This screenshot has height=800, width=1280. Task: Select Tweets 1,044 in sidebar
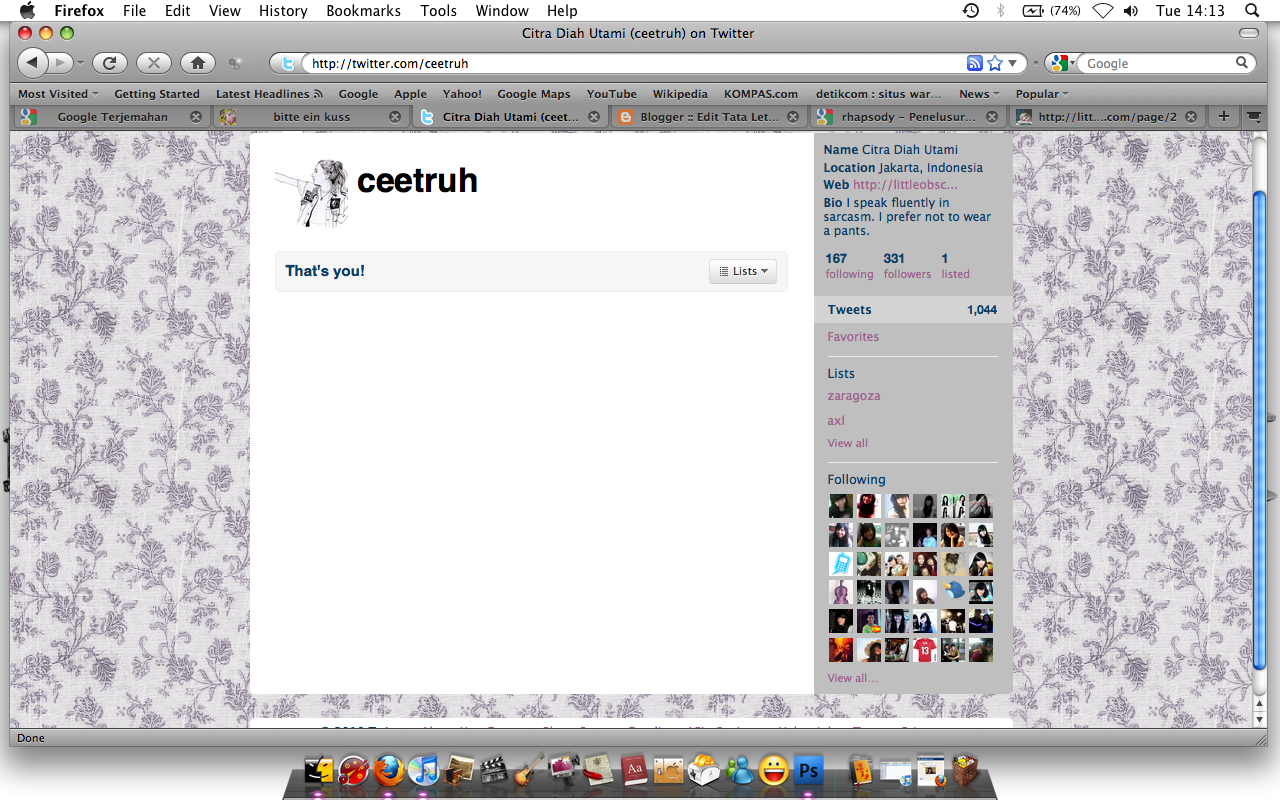coord(912,310)
